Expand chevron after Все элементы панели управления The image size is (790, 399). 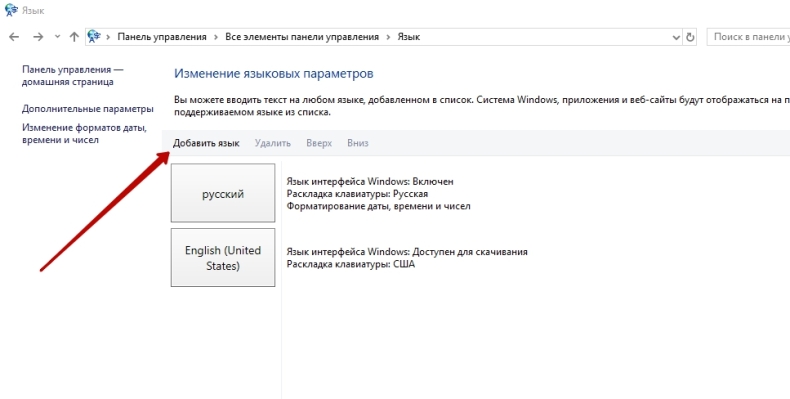pyautogui.click(x=388, y=37)
